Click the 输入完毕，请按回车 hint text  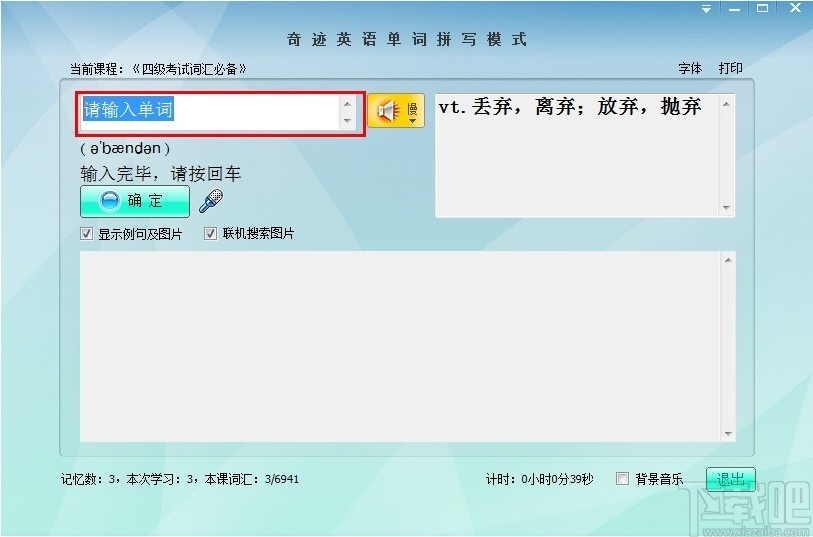click(x=160, y=174)
